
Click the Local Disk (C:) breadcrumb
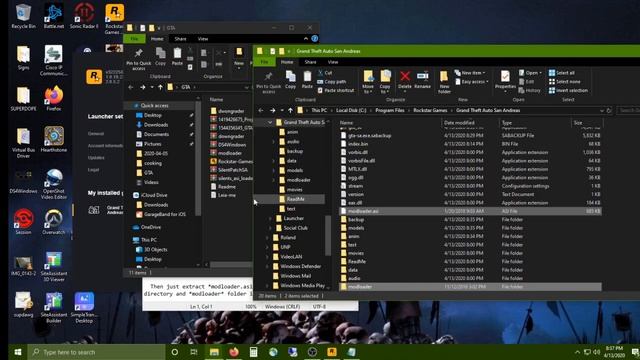click(351, 110)
